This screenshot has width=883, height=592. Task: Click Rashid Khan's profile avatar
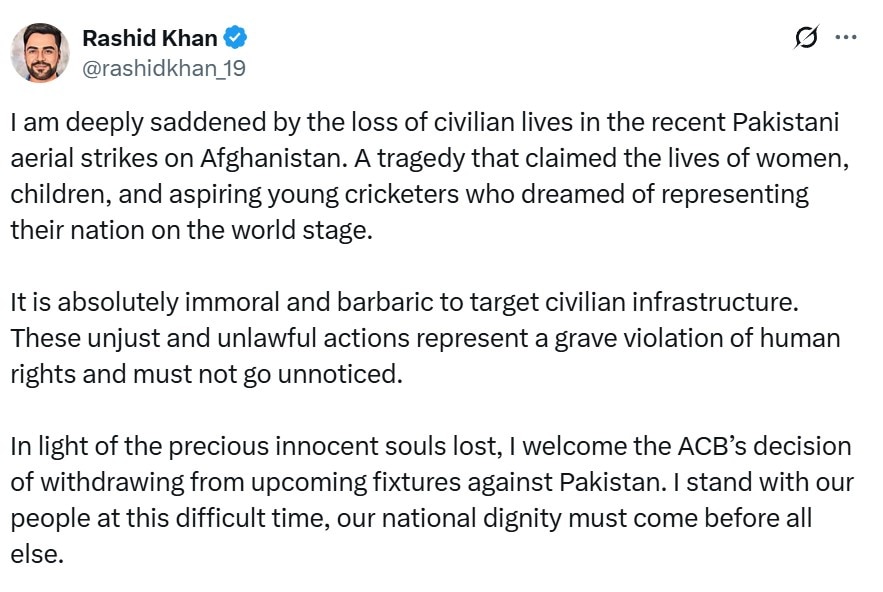[40, 52]
